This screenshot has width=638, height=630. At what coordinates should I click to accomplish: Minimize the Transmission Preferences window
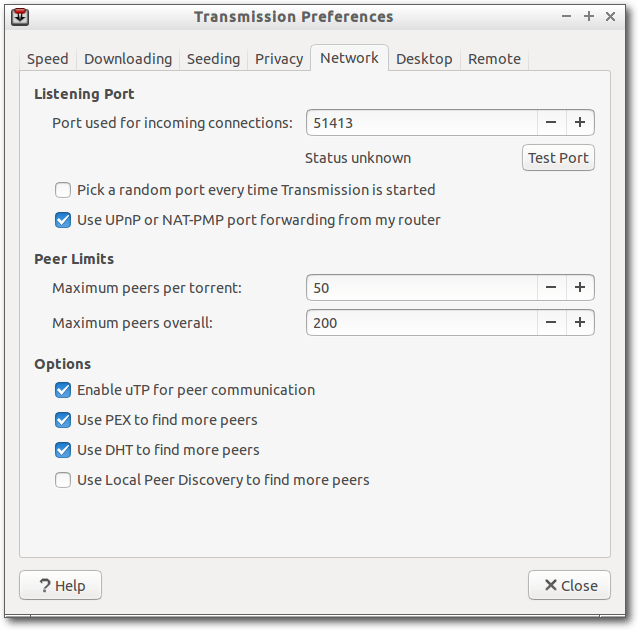(566, 17)
